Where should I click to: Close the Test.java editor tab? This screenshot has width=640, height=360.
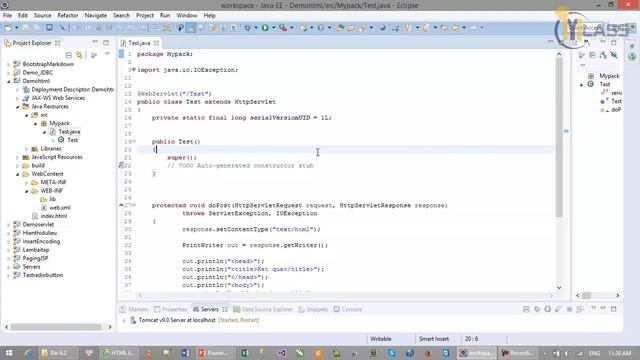[156, 43]
